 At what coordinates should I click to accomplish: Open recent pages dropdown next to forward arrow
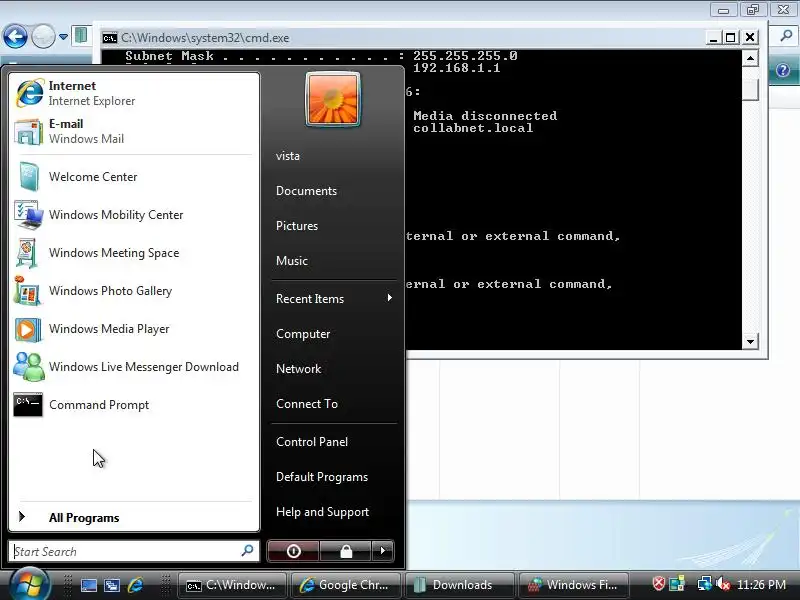[x=63, y=37]
